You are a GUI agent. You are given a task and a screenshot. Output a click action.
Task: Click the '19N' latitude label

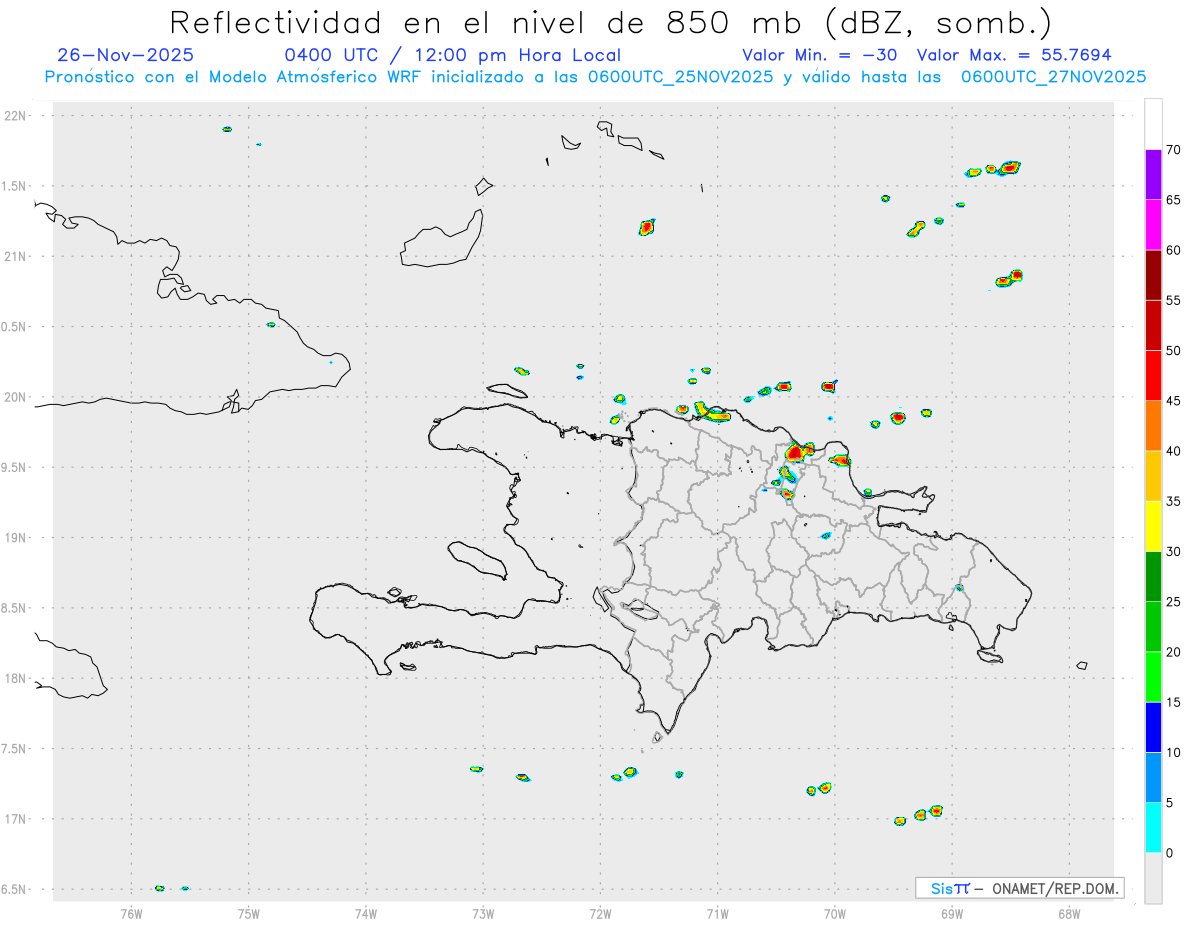[x=17, y=537]
